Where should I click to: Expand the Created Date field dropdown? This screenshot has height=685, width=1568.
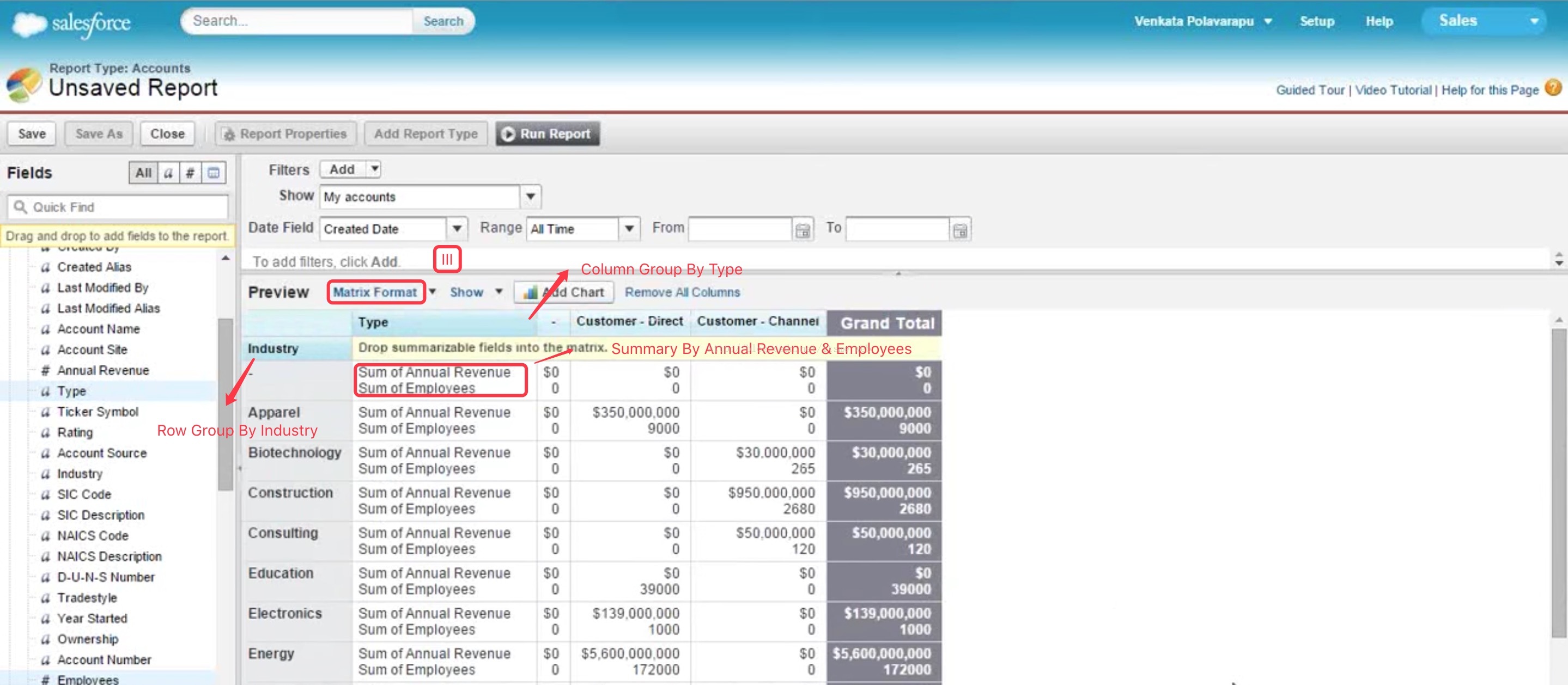click(457, 229)
